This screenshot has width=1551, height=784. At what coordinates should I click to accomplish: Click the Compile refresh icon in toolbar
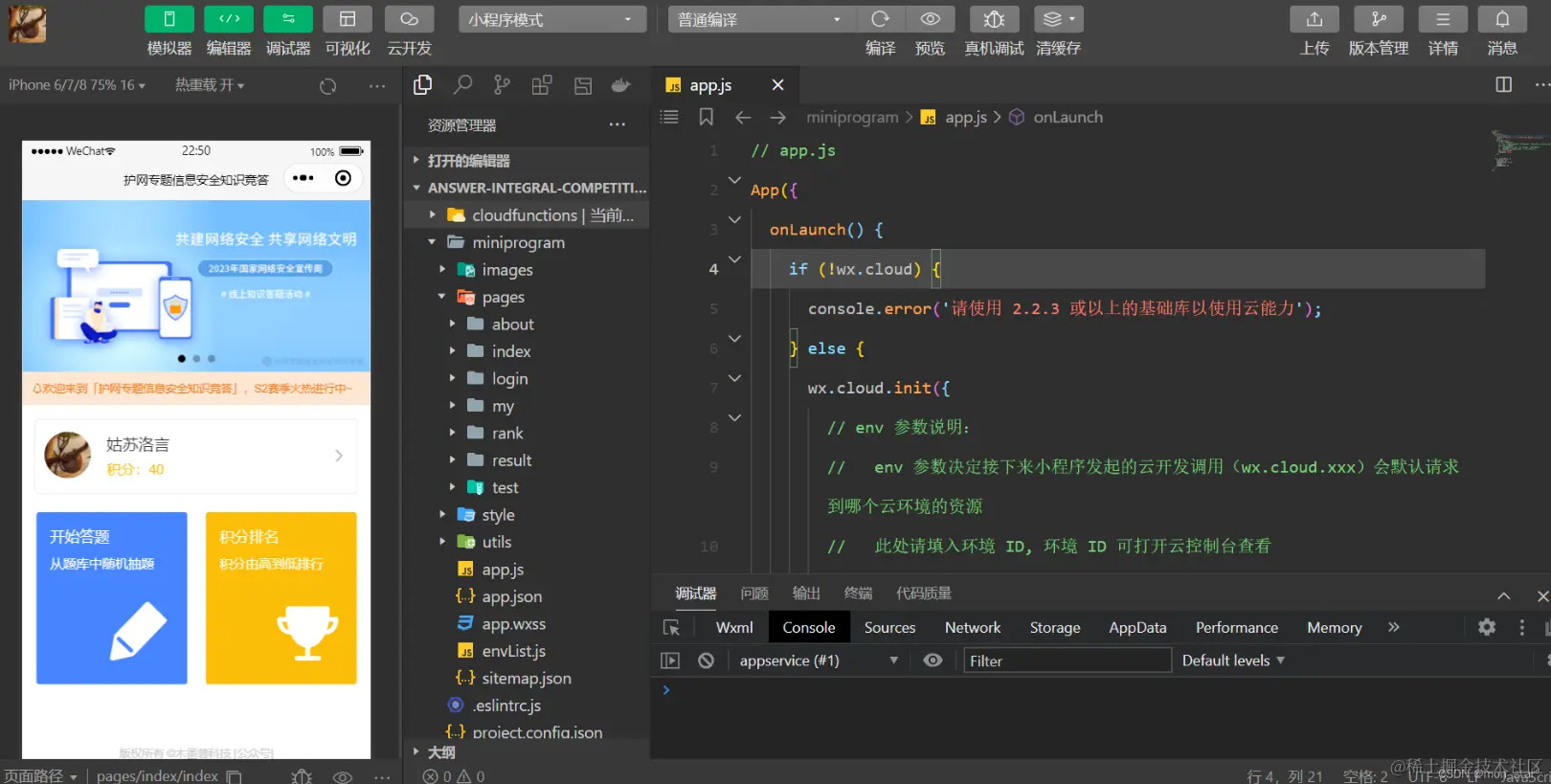point(880,20)
